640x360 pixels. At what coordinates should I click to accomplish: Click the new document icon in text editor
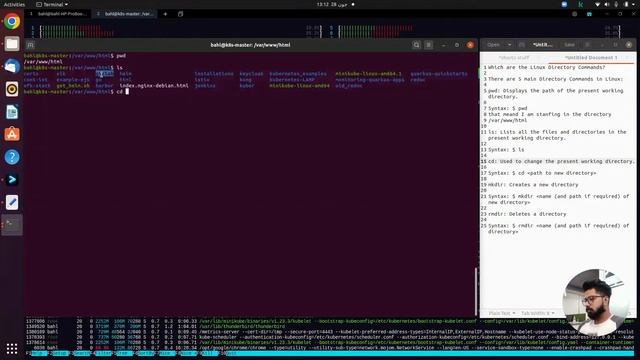(x=522, y=44)
